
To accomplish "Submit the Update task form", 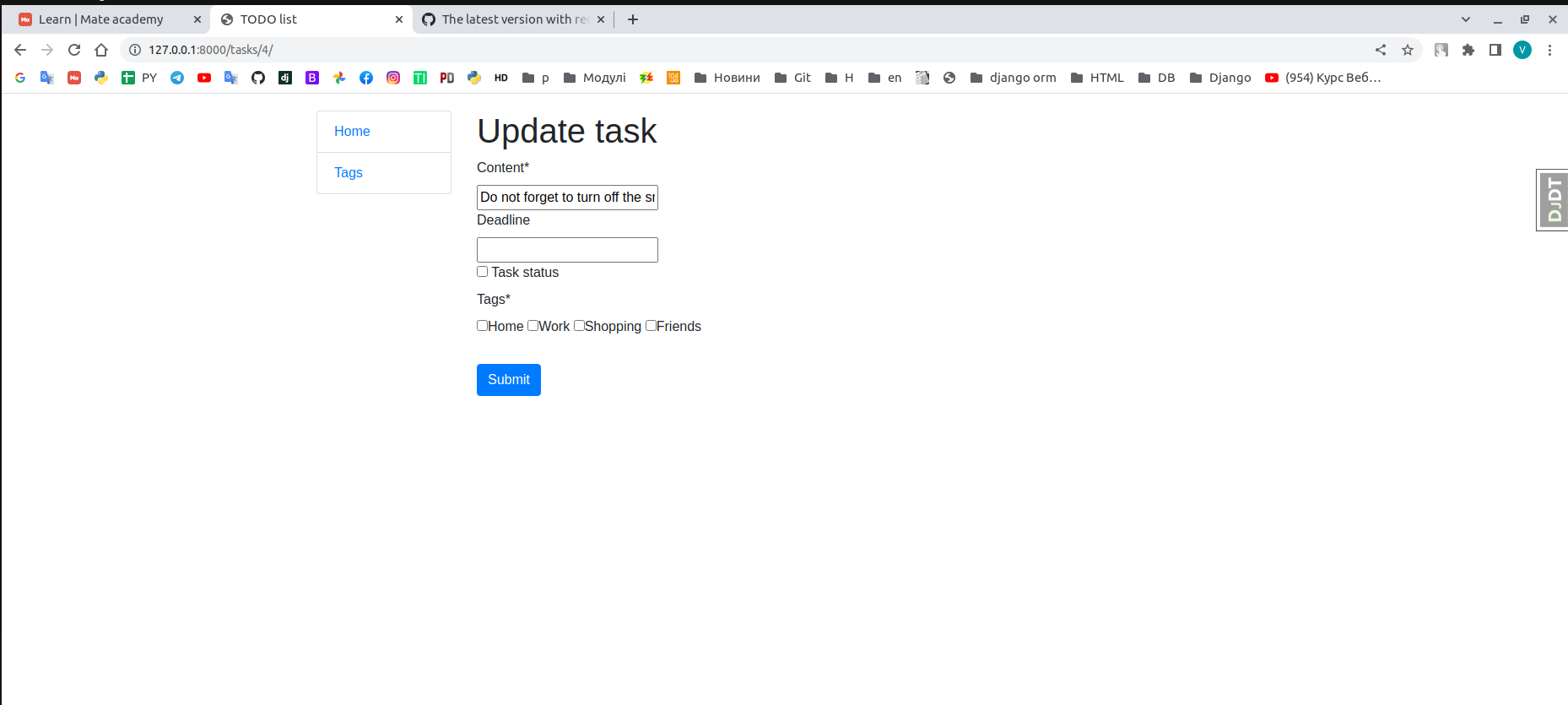I will (509, 380).
